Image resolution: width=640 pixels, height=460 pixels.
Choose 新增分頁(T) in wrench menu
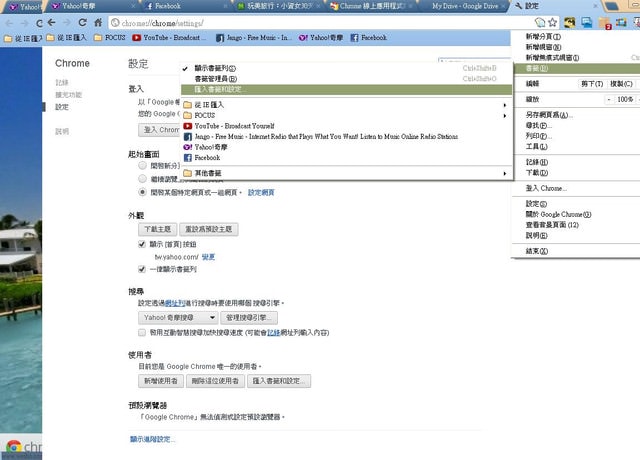[576, 36]
